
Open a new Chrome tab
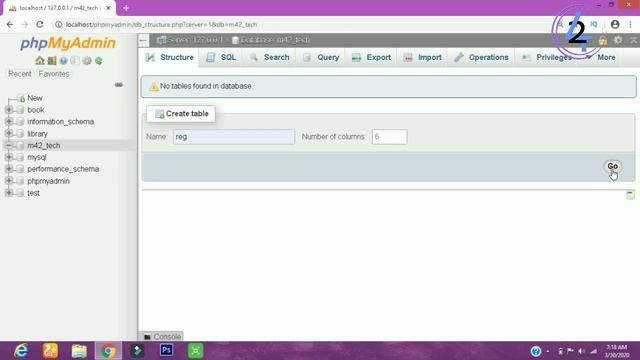pyautogui.click(x=126, y=8)
